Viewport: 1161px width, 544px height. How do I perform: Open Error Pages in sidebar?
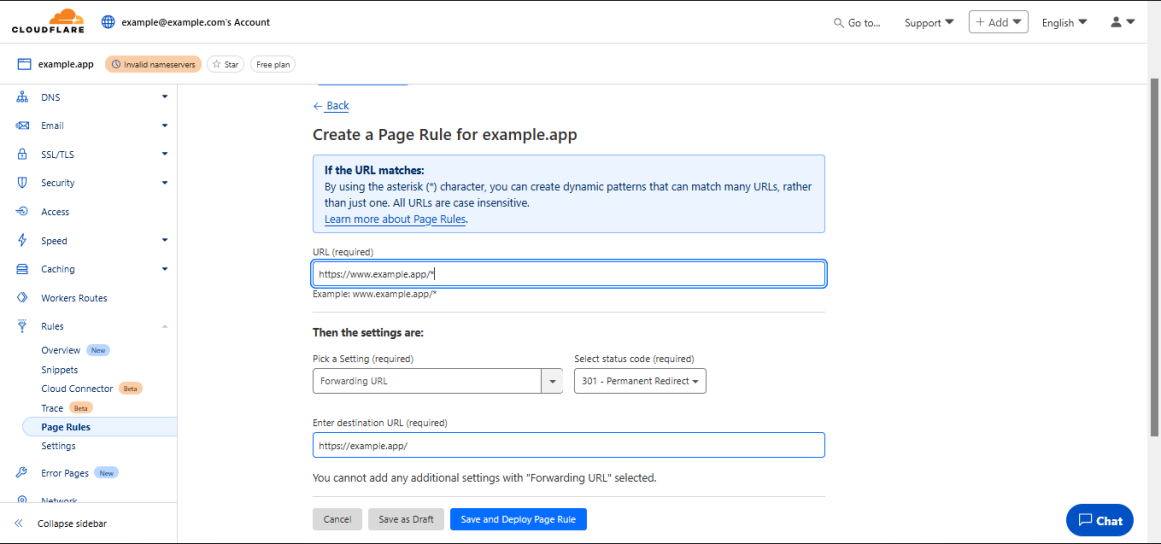point(65,473)
